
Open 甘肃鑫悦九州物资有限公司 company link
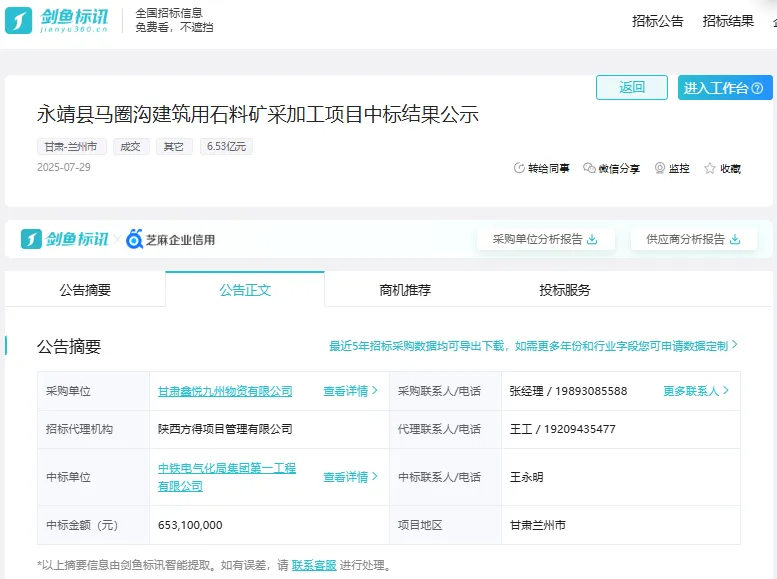[225, 391]
